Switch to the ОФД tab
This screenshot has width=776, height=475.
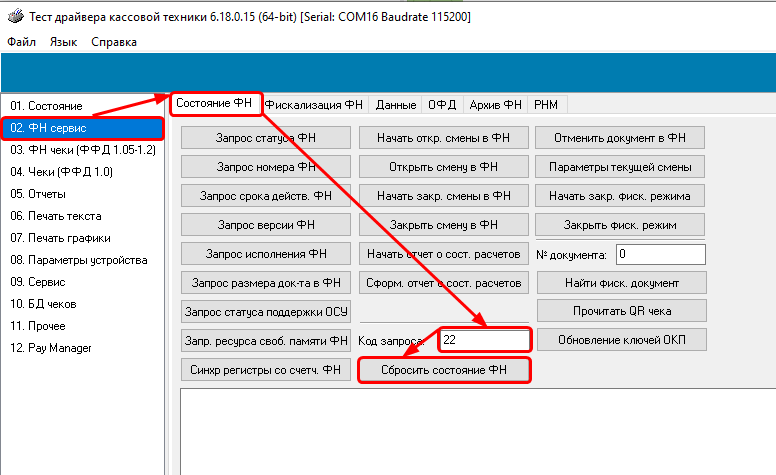[x=443, y=104]
